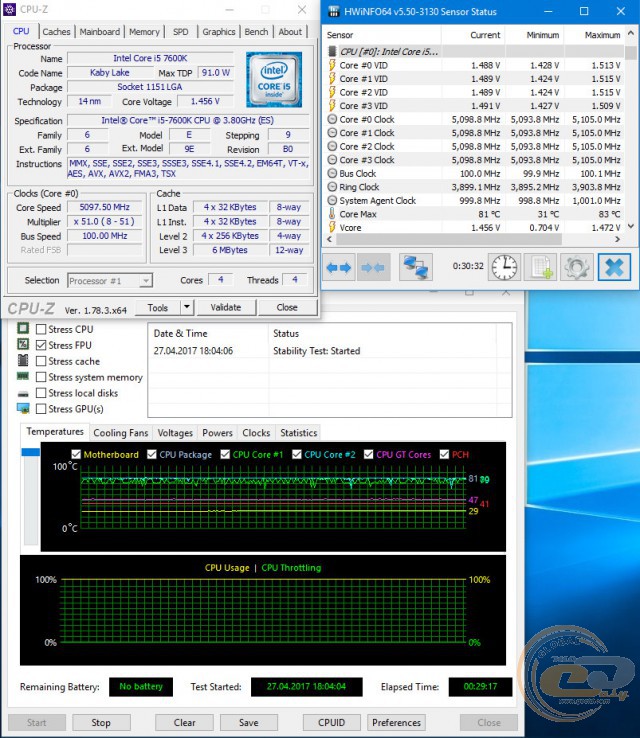Click the percent icon beside Stress FPU
Image resolution: width=640 pixels, height=738 pixels.
(x=23, y=344)
